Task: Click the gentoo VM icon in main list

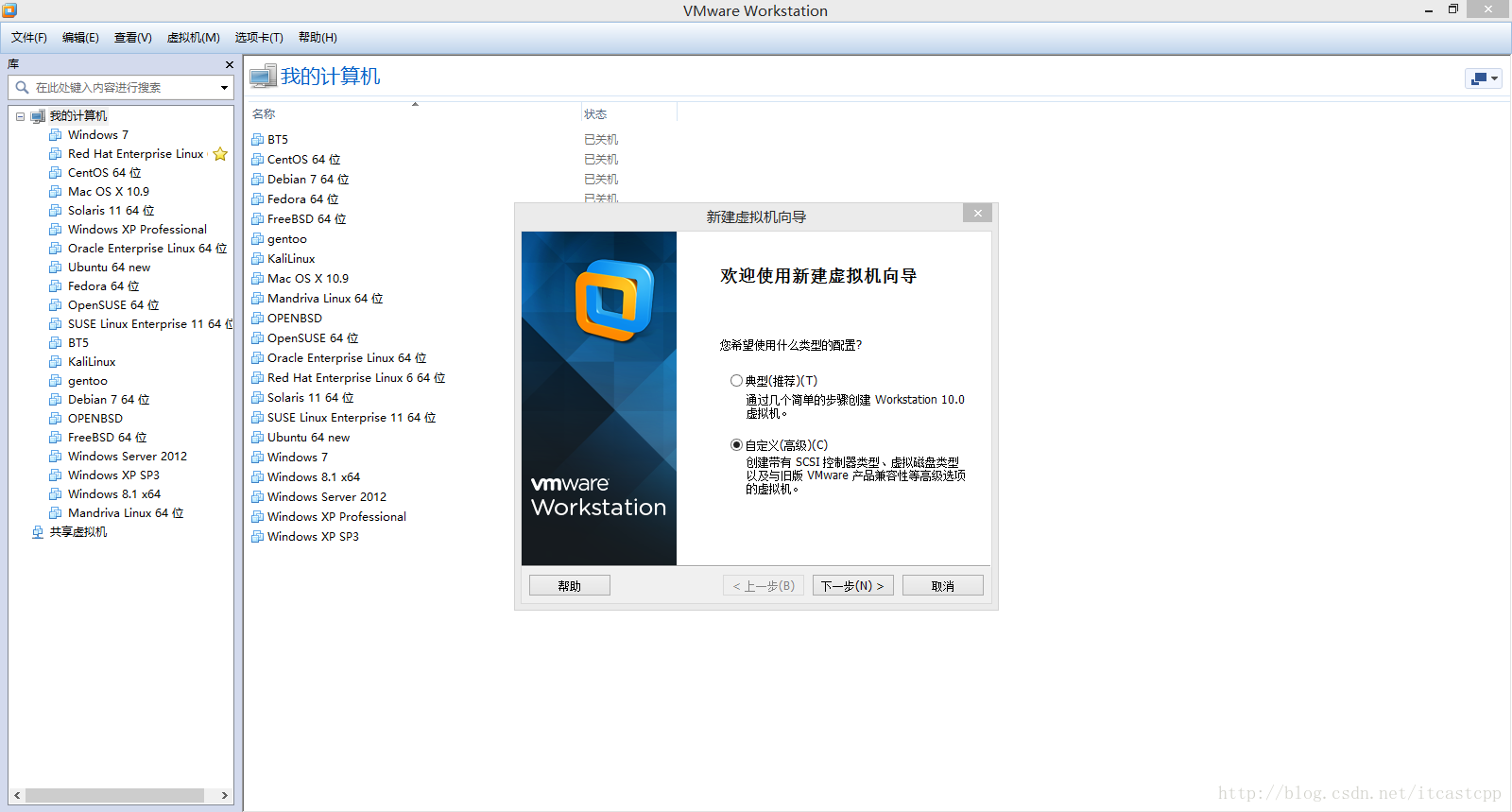Action: [x=257, y=239]
